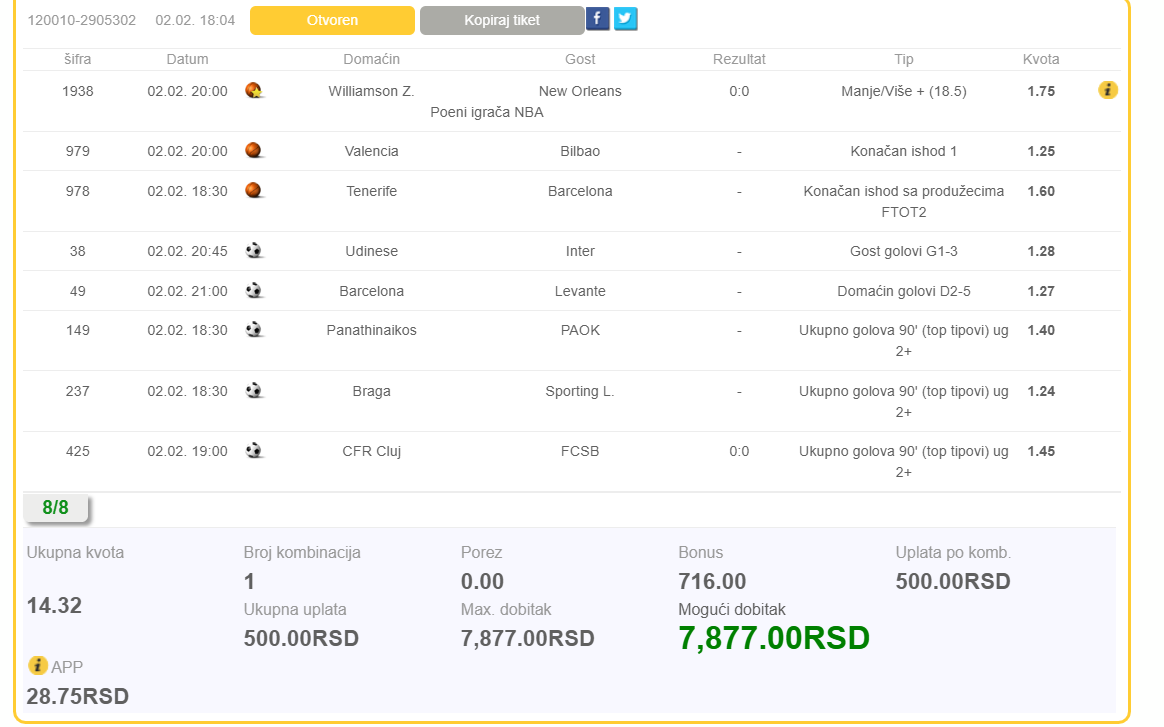The height and width of the screenshot is (727, 1164).
Task: Click green Mogući dobitak amount 7,877.00RSD
Action: tap(774, 638)
